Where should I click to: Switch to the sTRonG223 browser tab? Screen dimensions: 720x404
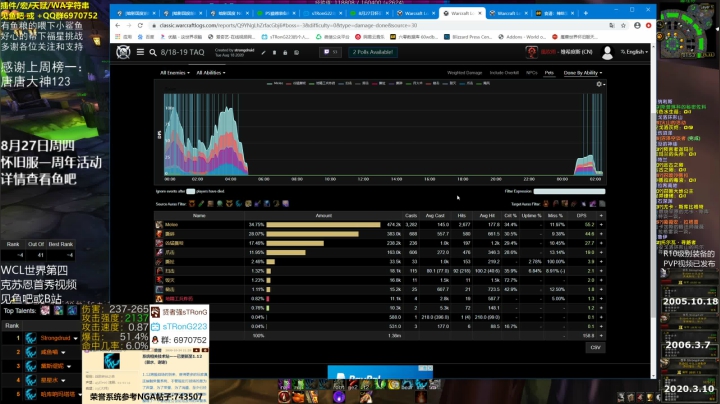323,13
